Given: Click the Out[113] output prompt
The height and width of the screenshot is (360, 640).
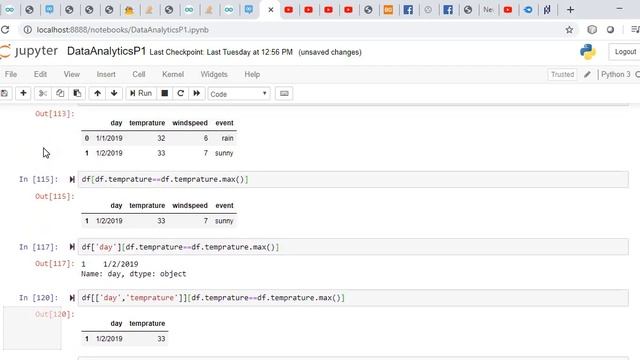Looking at the screenshot, I should click(55, 113).
